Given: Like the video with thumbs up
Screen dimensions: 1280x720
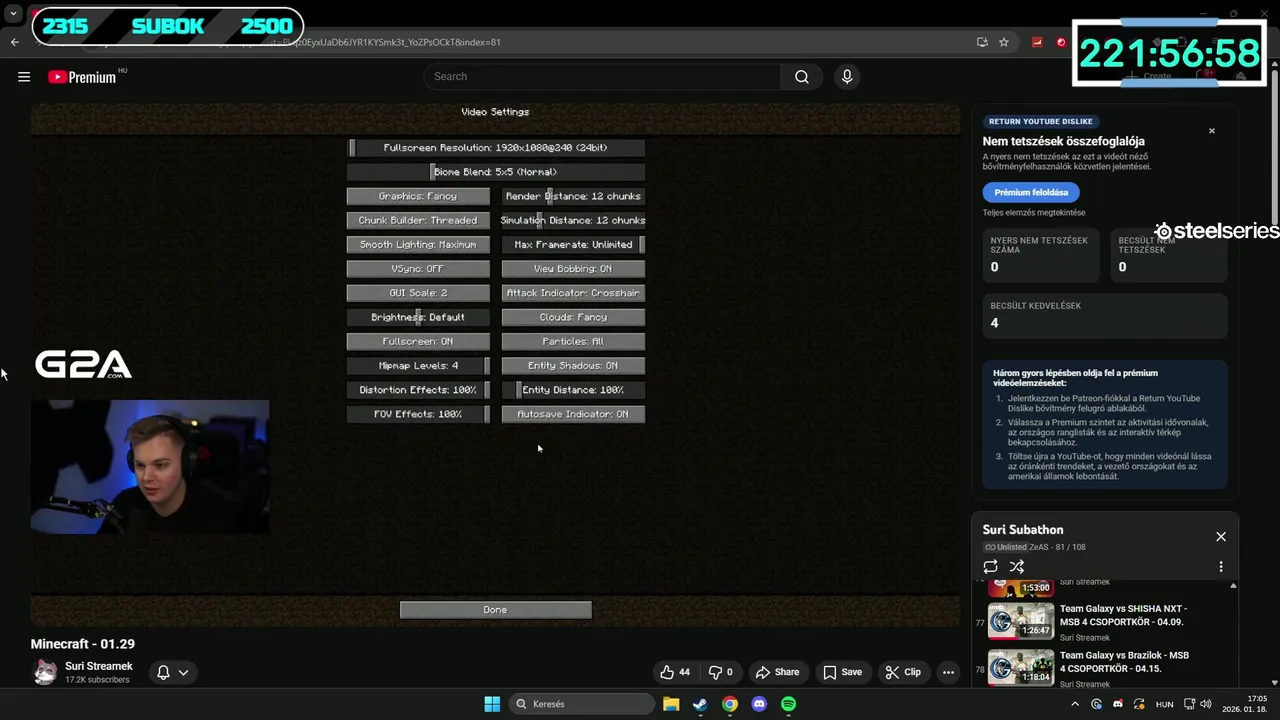Looking at the screenshot, I should pyautogui.click(x=675, y=672).
